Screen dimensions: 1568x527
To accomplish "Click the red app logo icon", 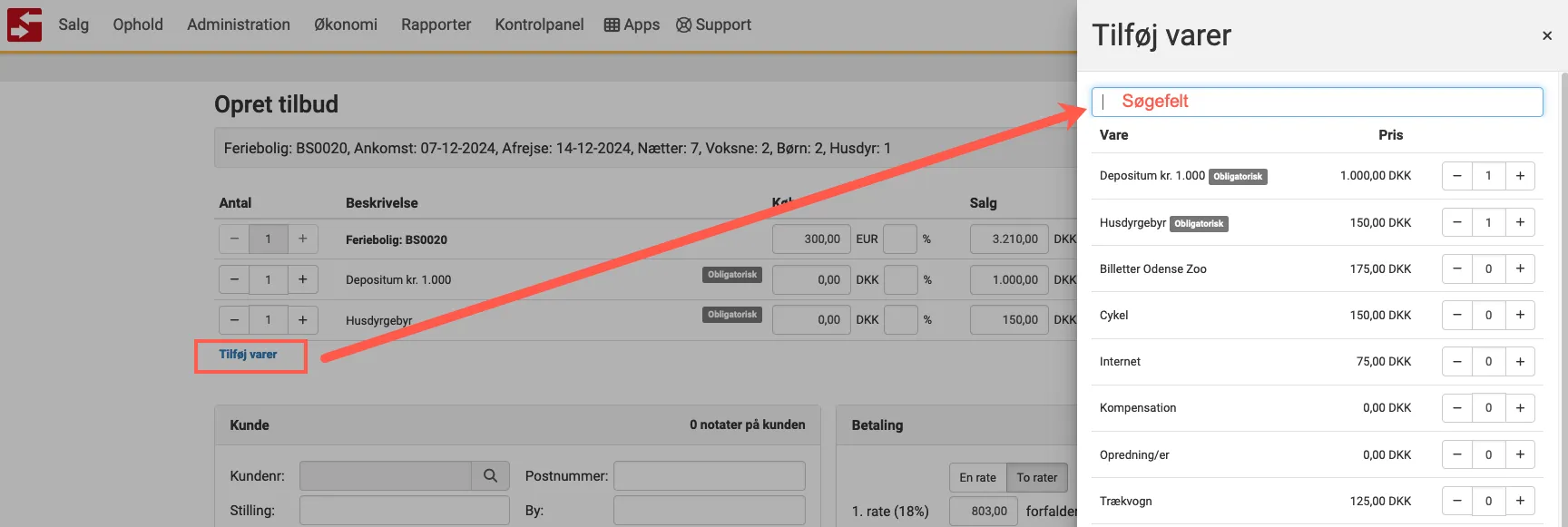I will pos(24,24).
